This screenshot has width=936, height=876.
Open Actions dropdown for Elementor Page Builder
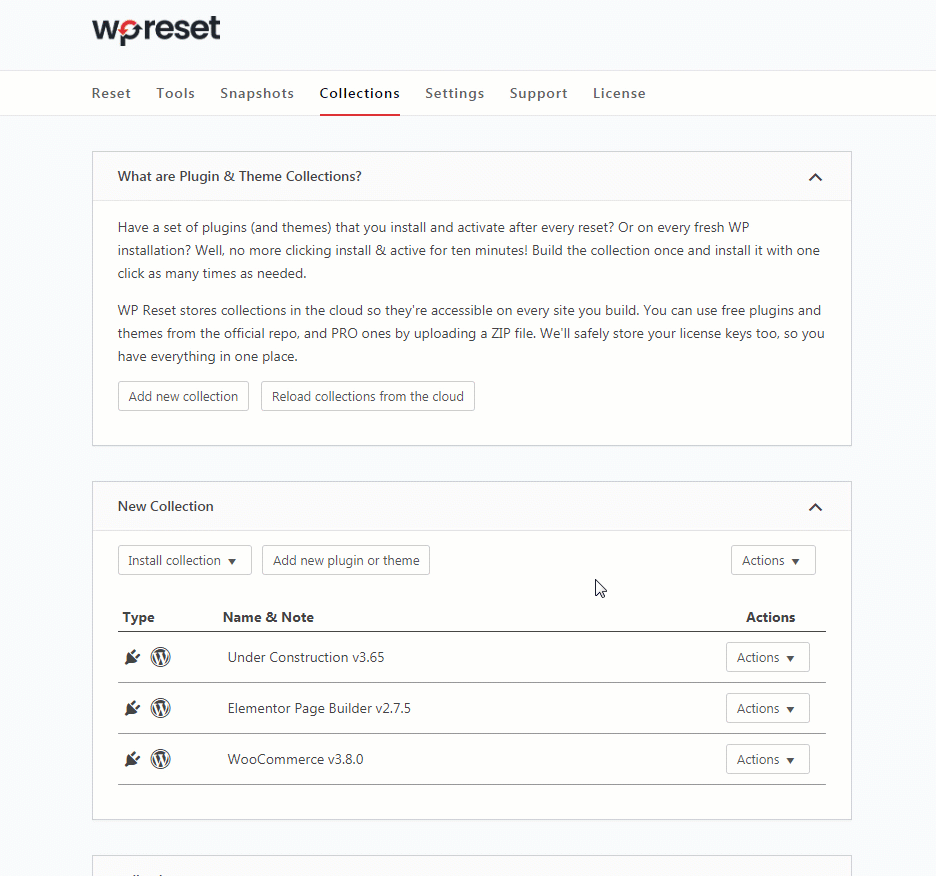(768, 708)
